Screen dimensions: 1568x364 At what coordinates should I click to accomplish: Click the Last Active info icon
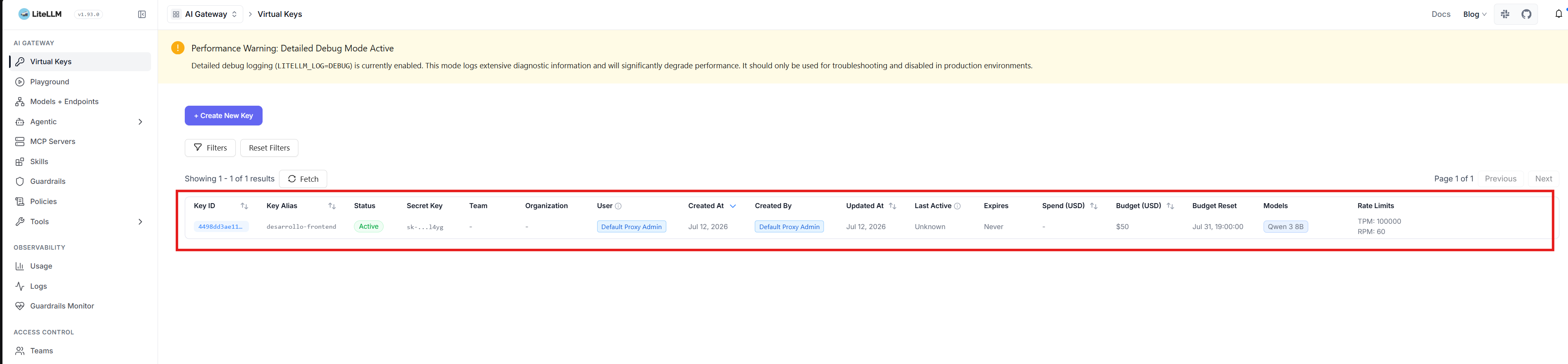957,206
